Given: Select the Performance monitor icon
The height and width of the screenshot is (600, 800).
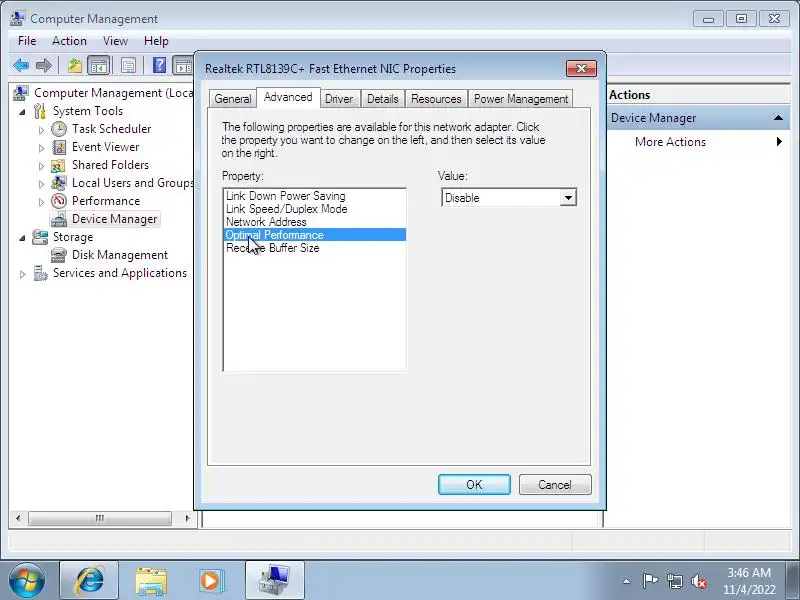Looking at the screenshot, I should click(59, 201).
